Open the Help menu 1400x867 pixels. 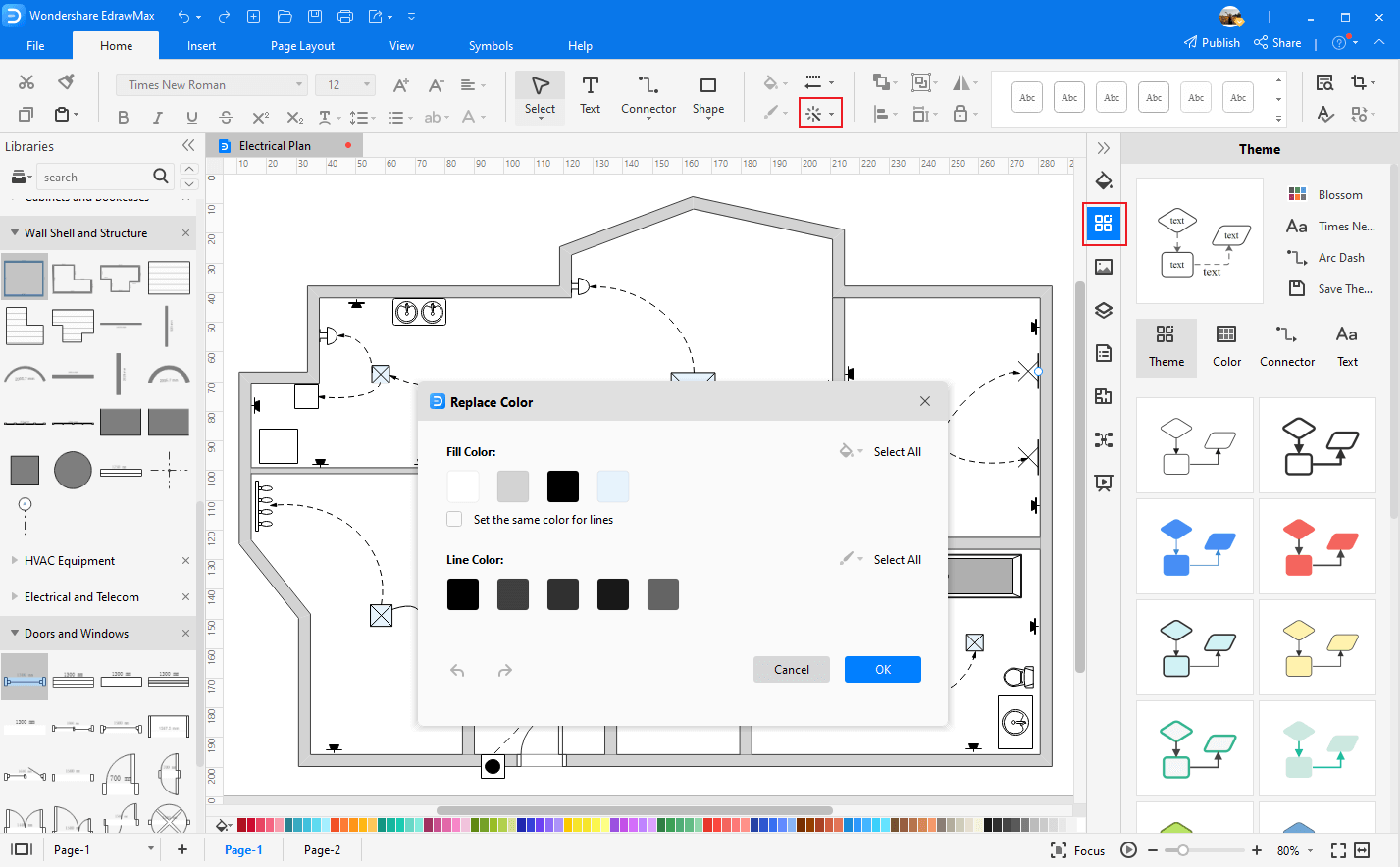tap(580, 45)
